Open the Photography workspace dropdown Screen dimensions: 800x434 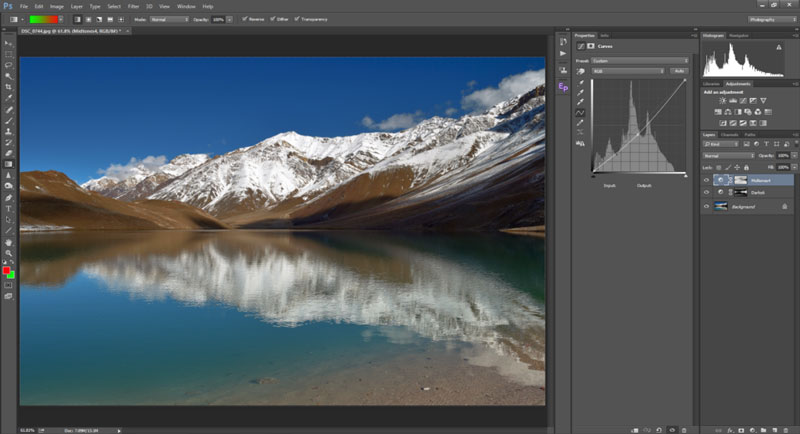pos(771,19)
